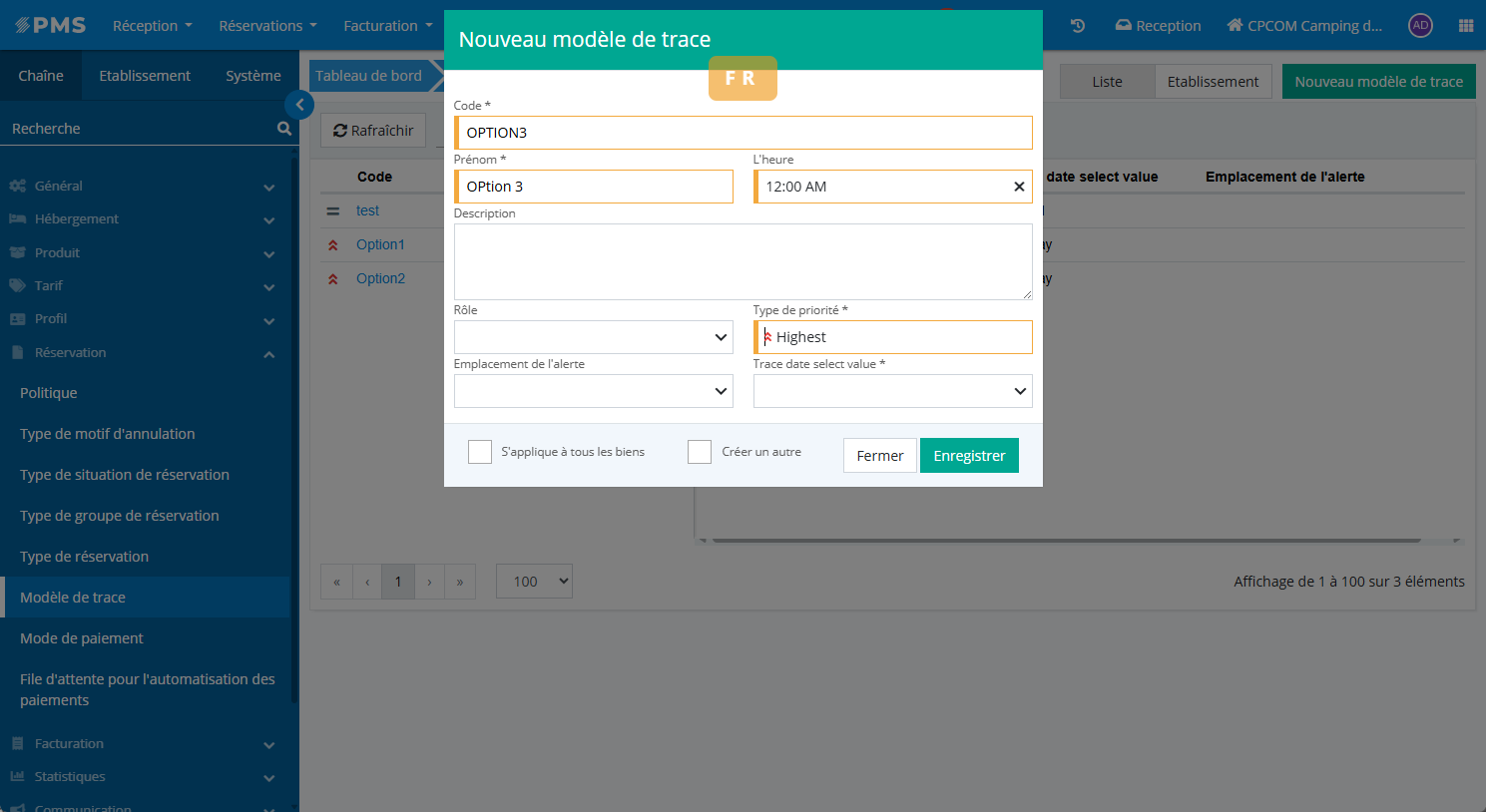1486x812 pixels.
Task: Click the AD user avatar
Action: [1420, 26]
